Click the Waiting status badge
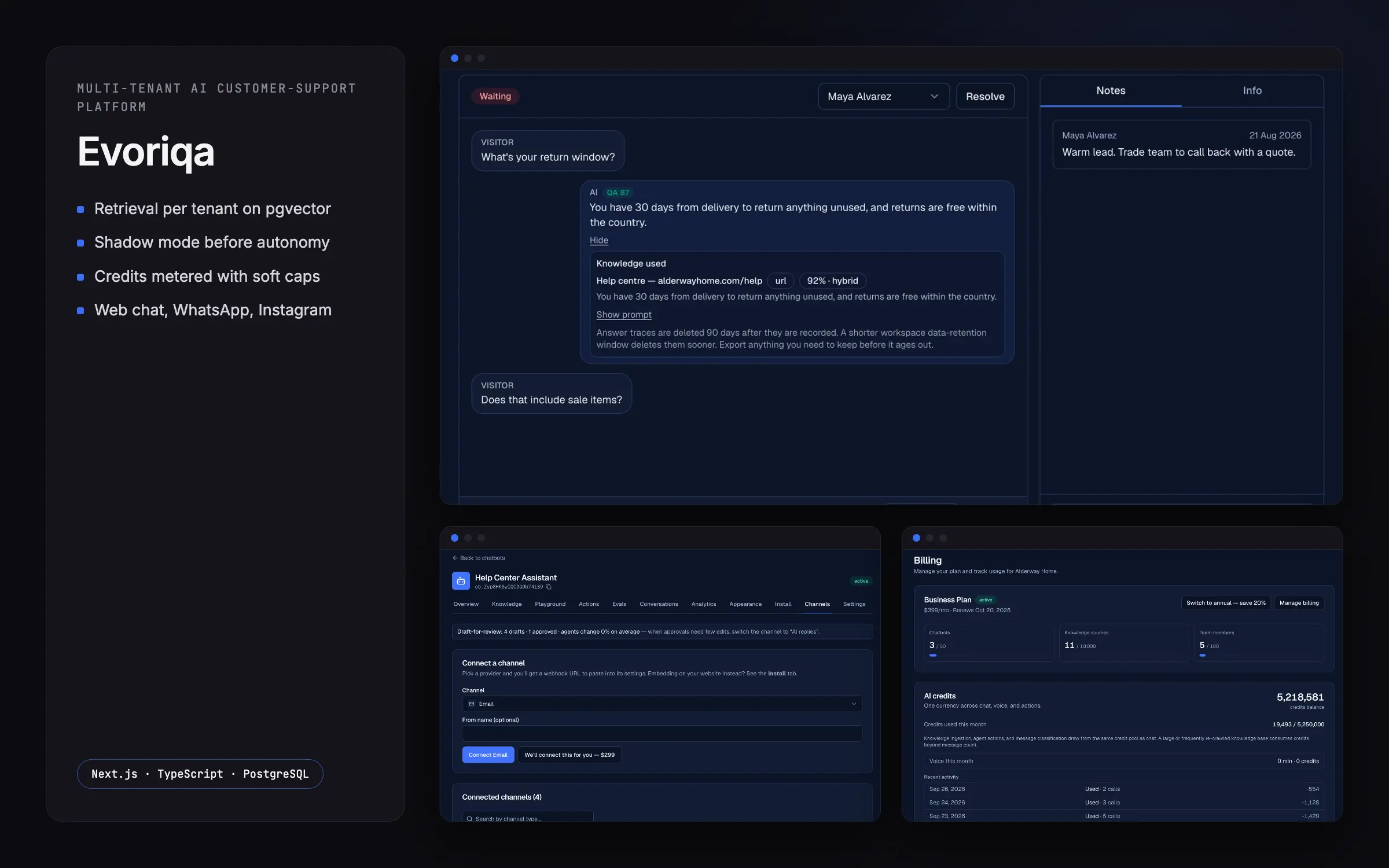 pyautogui.click(x=495, y=97)
